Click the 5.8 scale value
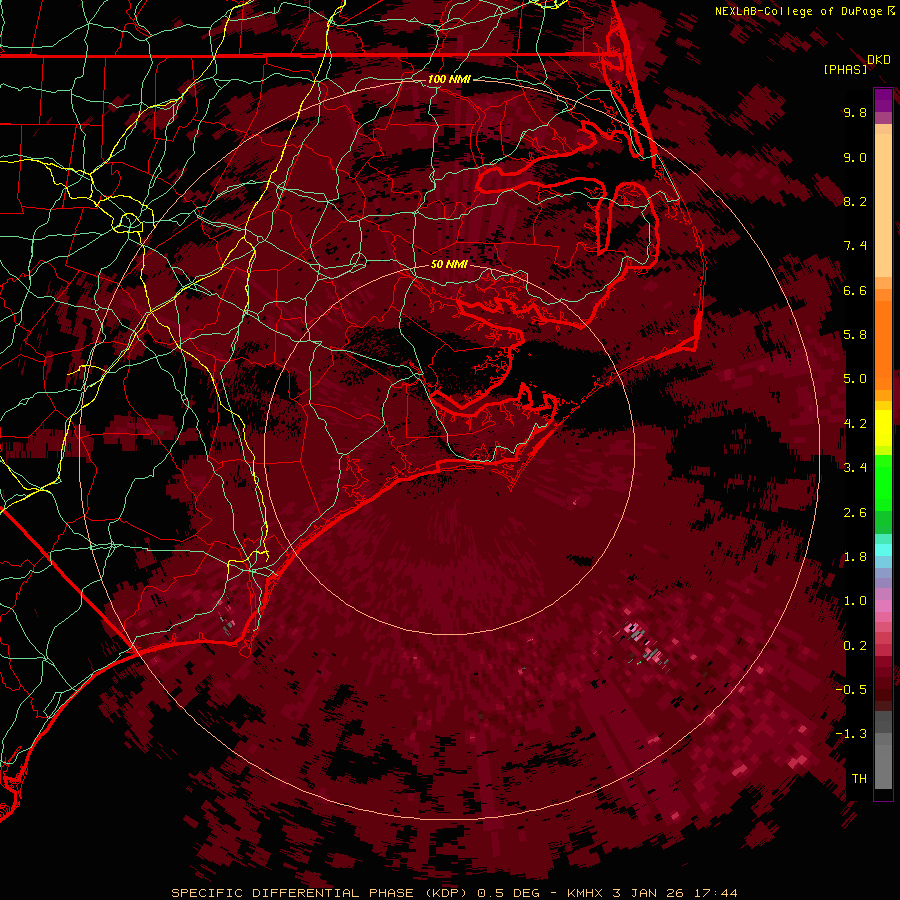 click(855, 335)
